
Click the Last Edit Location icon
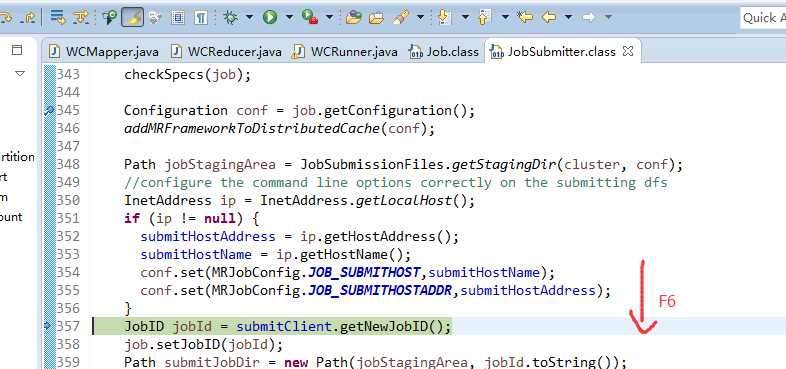pyautogui.click(x=525, y=18)
